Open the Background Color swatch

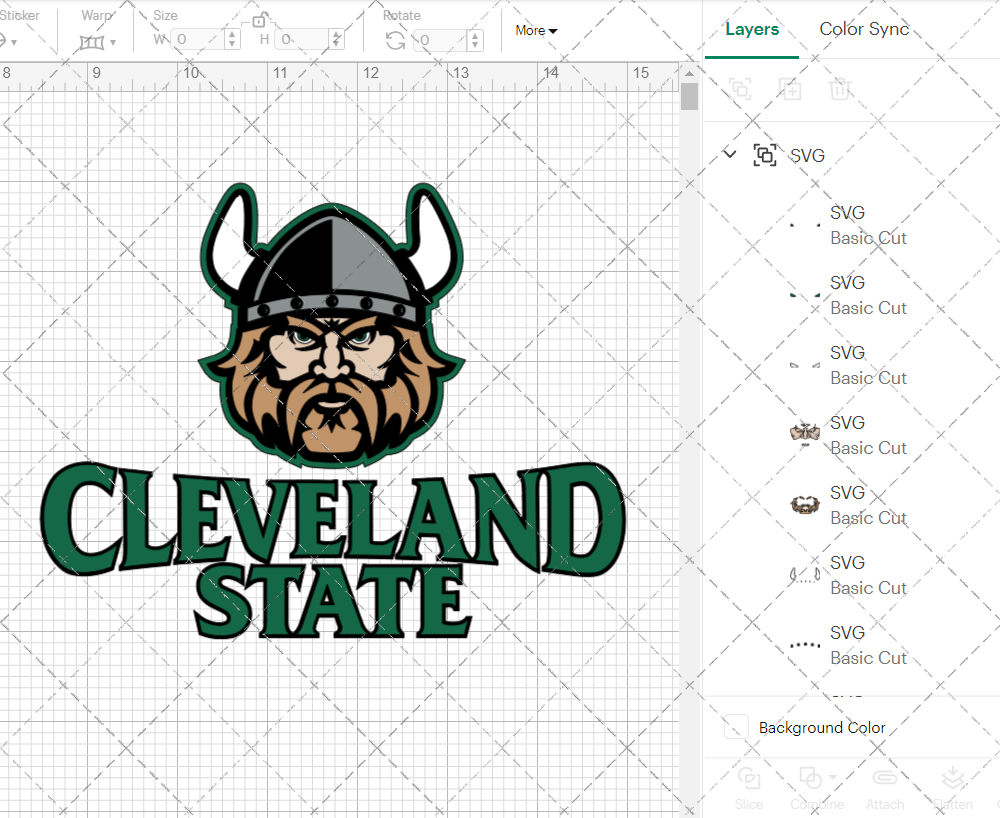click(x=738, y=727)
